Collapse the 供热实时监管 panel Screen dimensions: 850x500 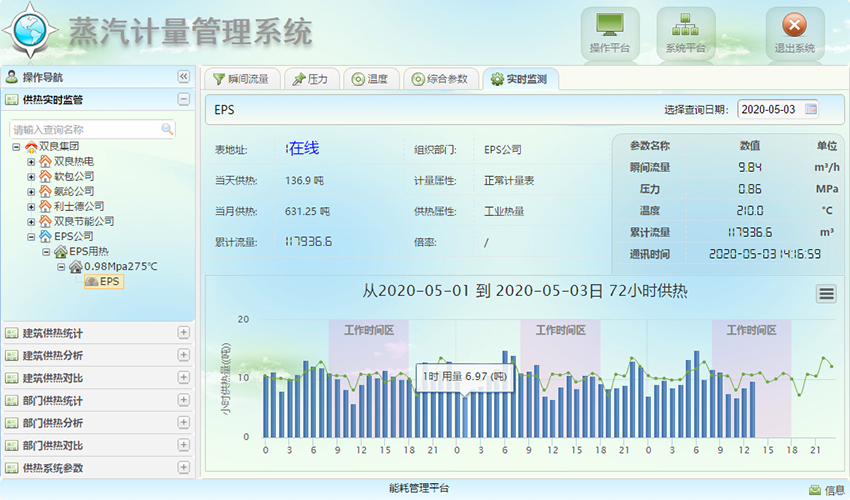(x=183, y=99)
